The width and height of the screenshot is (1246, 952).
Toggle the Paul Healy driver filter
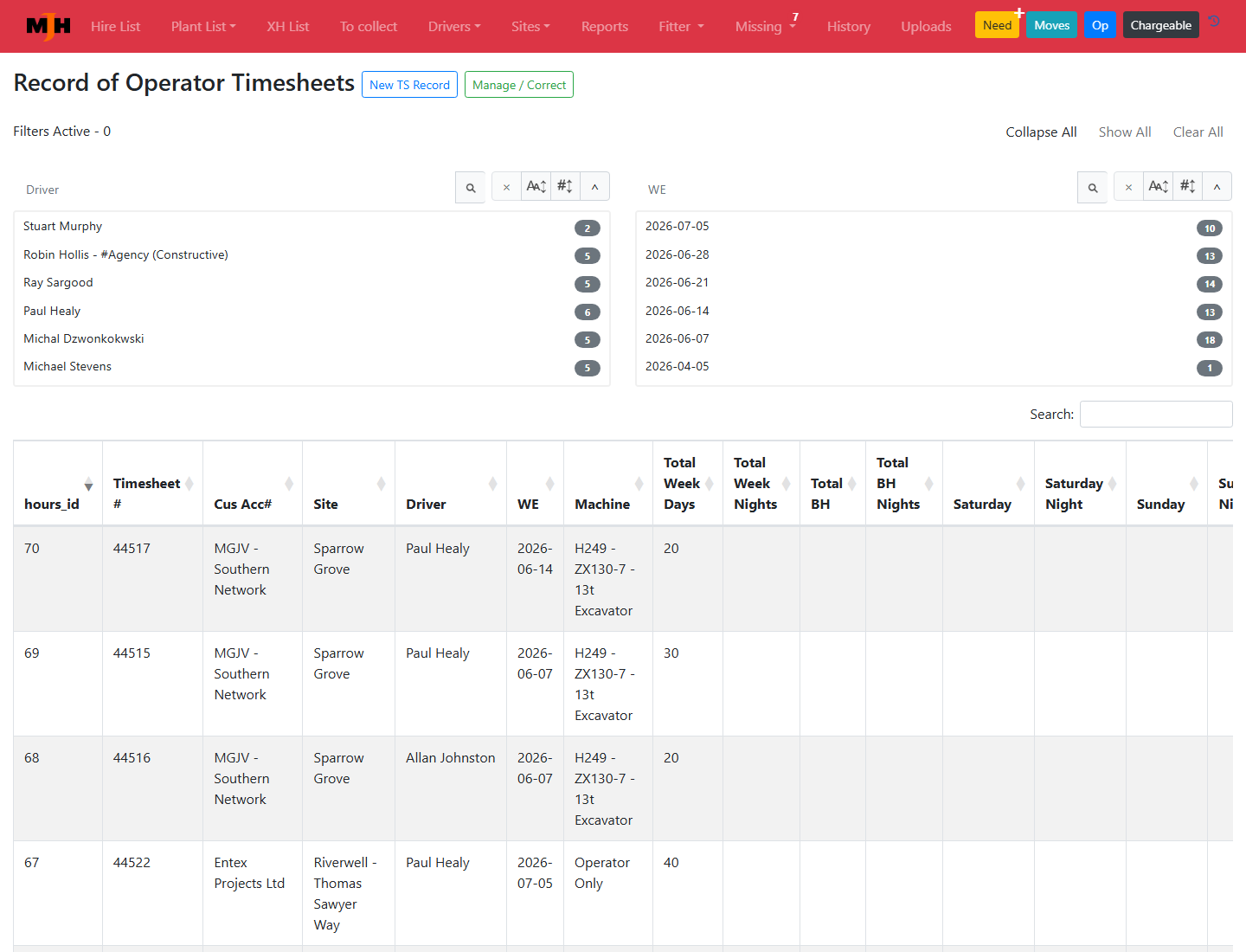pyautogui.click(x=311, y=311)
